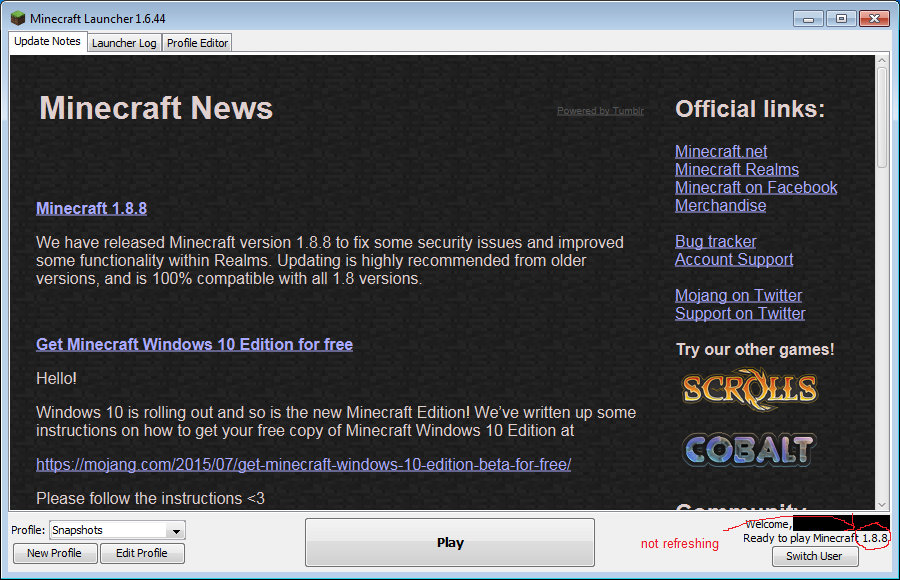Open the Minecraft Realms link
Viewport: 900px width, 580px height.
click(737, 169)
